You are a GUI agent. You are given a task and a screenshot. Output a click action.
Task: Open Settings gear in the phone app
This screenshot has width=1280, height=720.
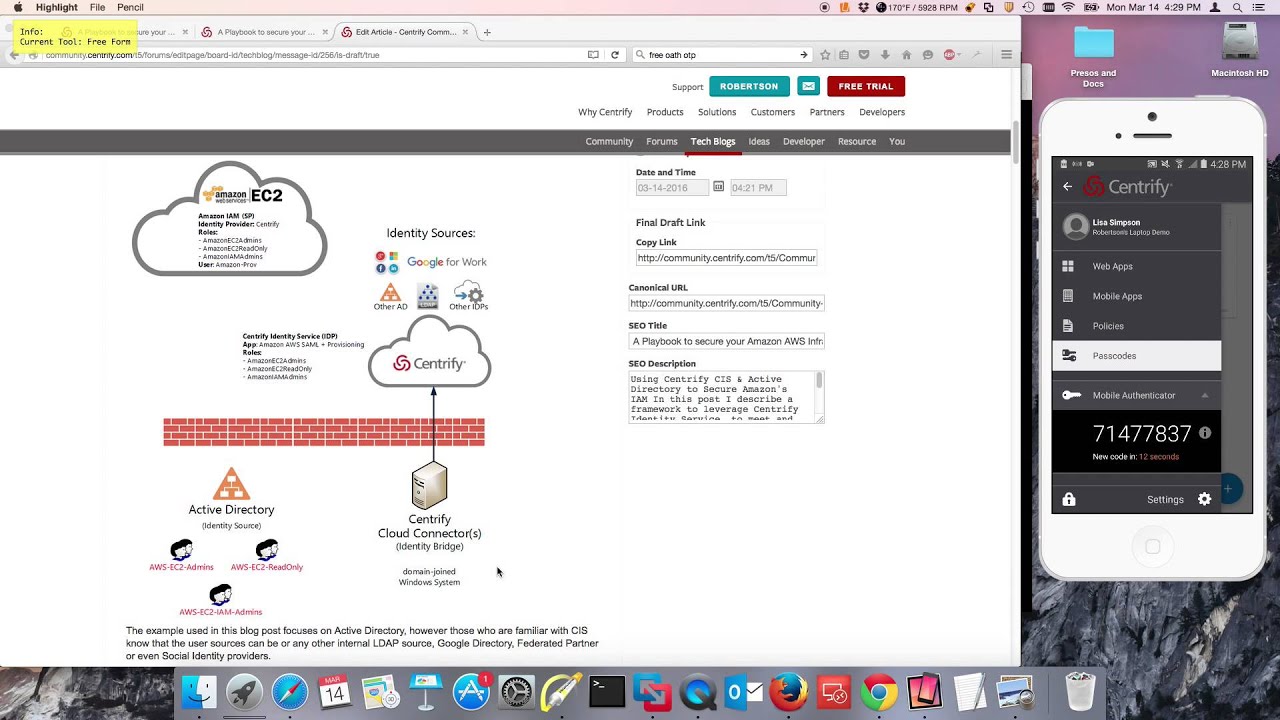1204,499
